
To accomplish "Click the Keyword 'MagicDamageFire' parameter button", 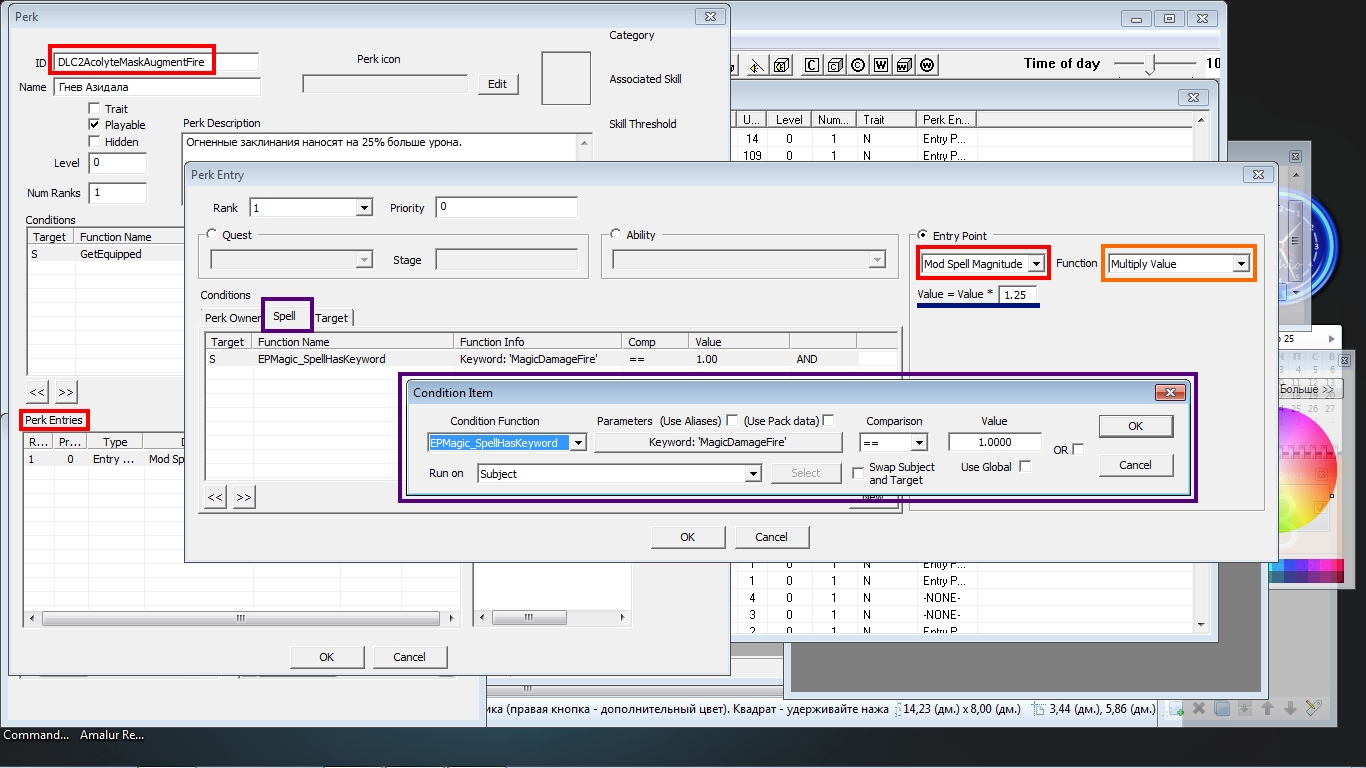I will pos(717,443).
